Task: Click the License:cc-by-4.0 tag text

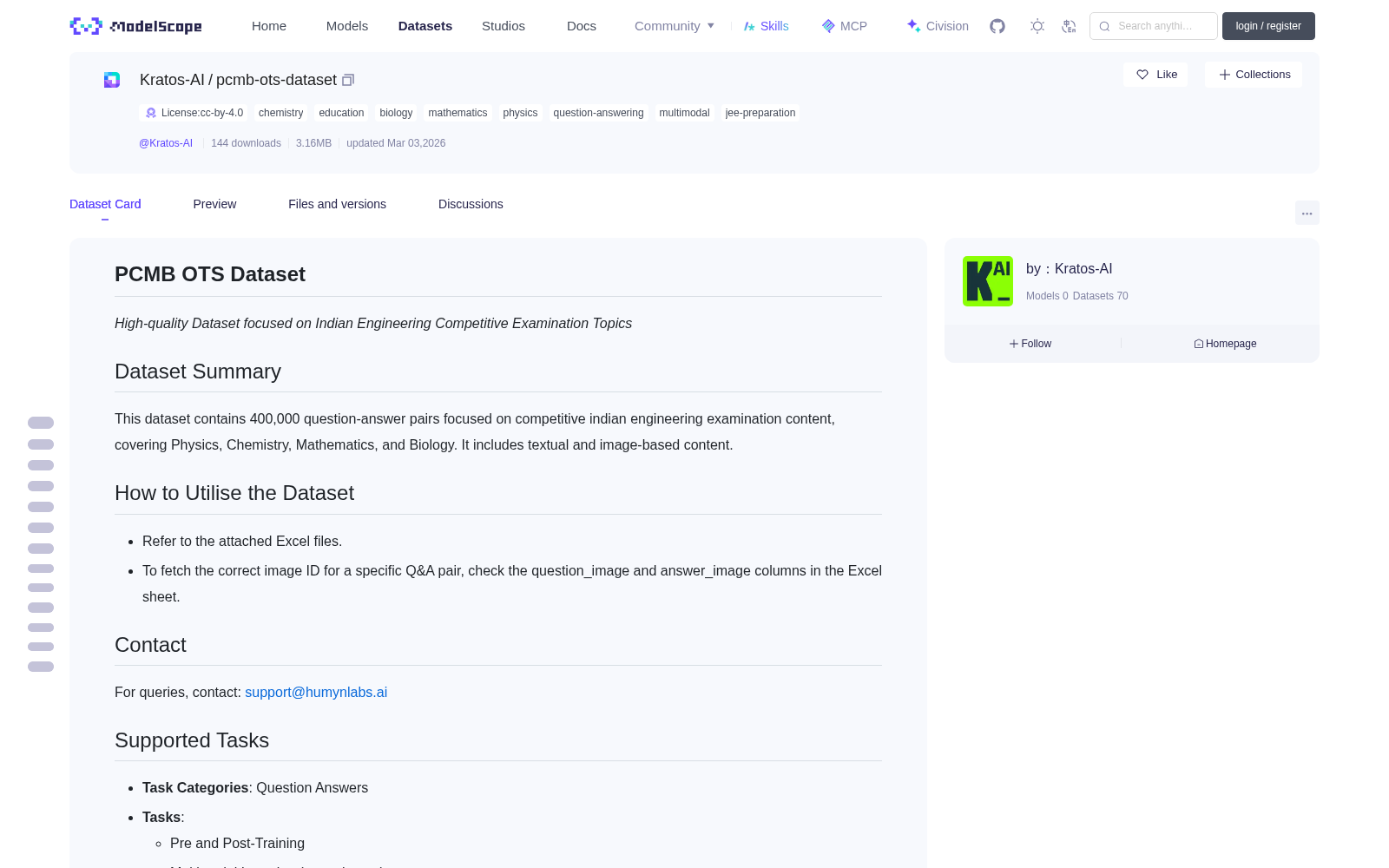Action: point(202,113)
